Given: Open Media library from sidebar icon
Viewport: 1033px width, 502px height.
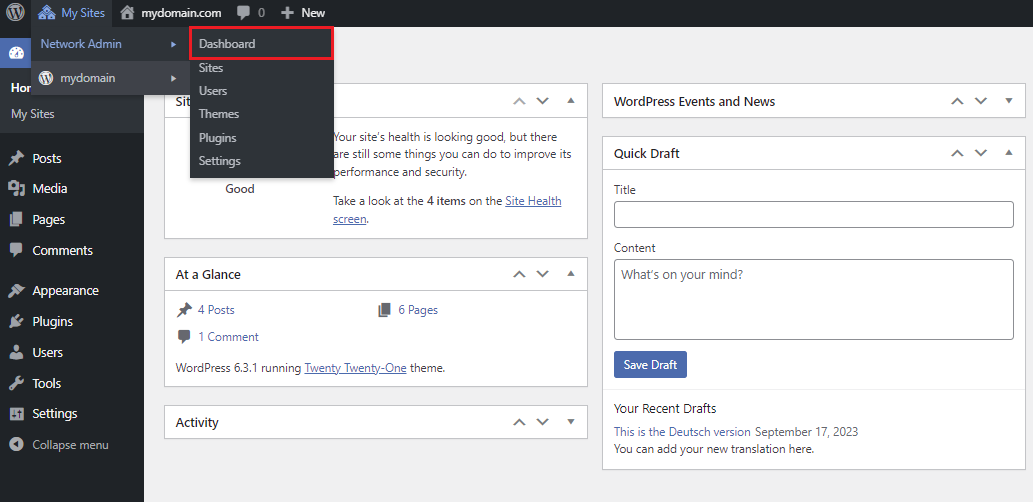Looking at the screenshot, I should (16, 189).
